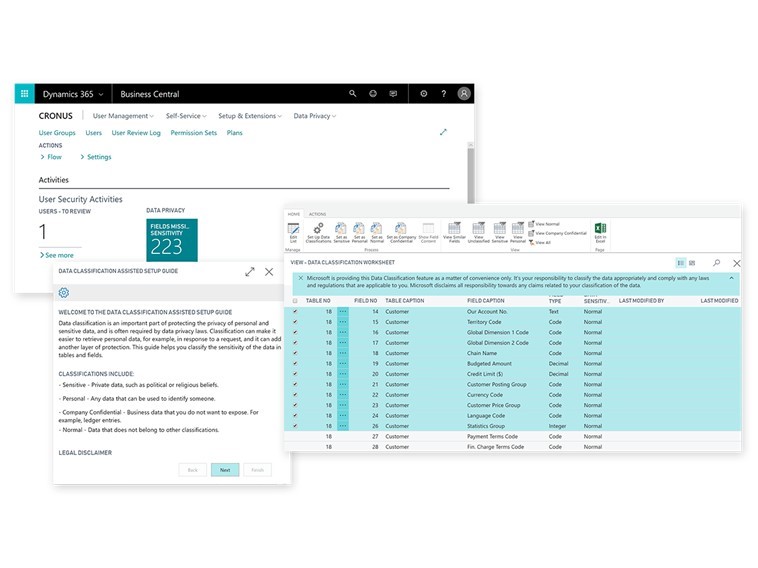
Task: Open the app launcher waffle icon
Action: click(x=24, y=94)
